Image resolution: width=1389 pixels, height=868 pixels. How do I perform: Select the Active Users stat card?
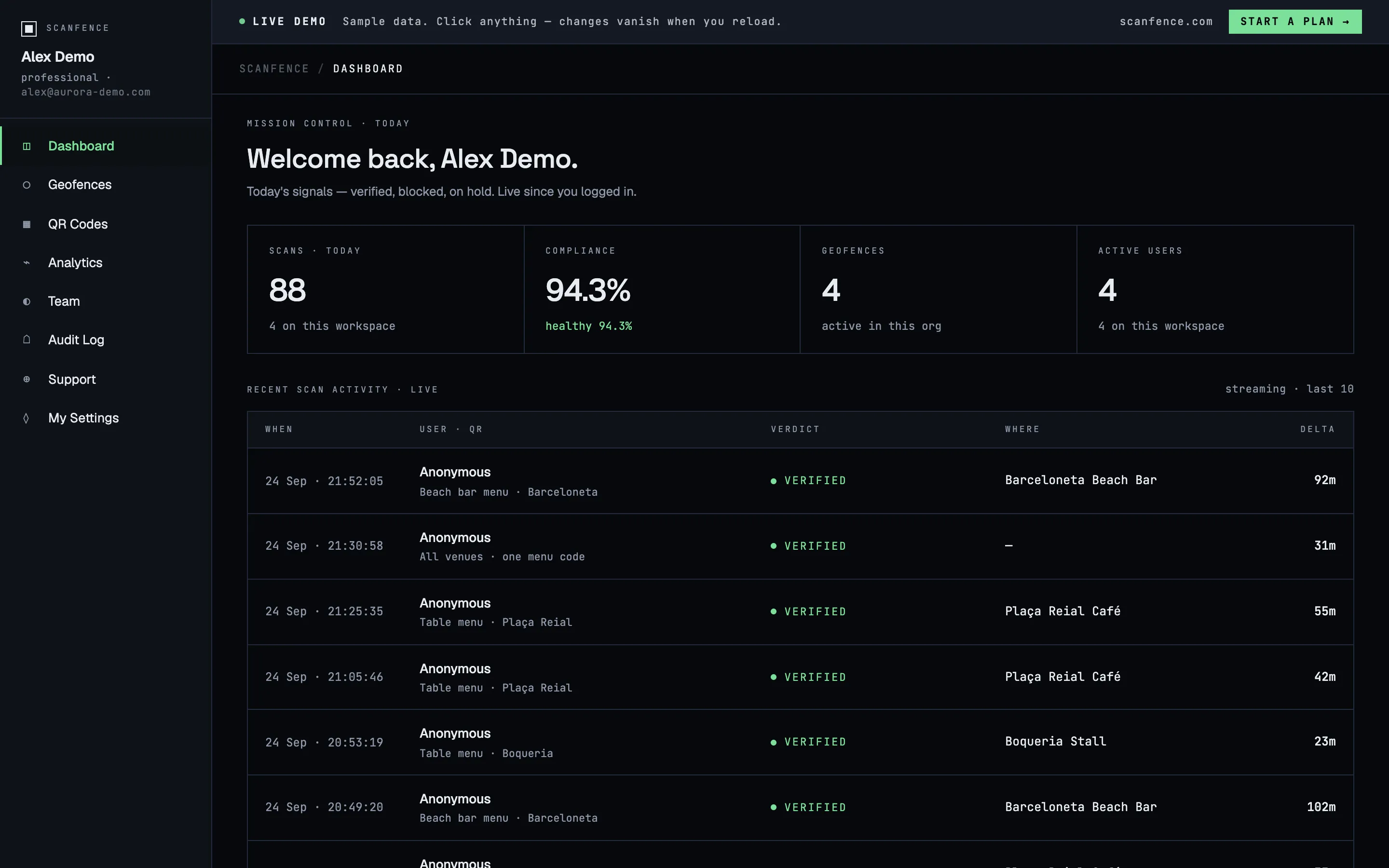click(x=1215, y=289)
